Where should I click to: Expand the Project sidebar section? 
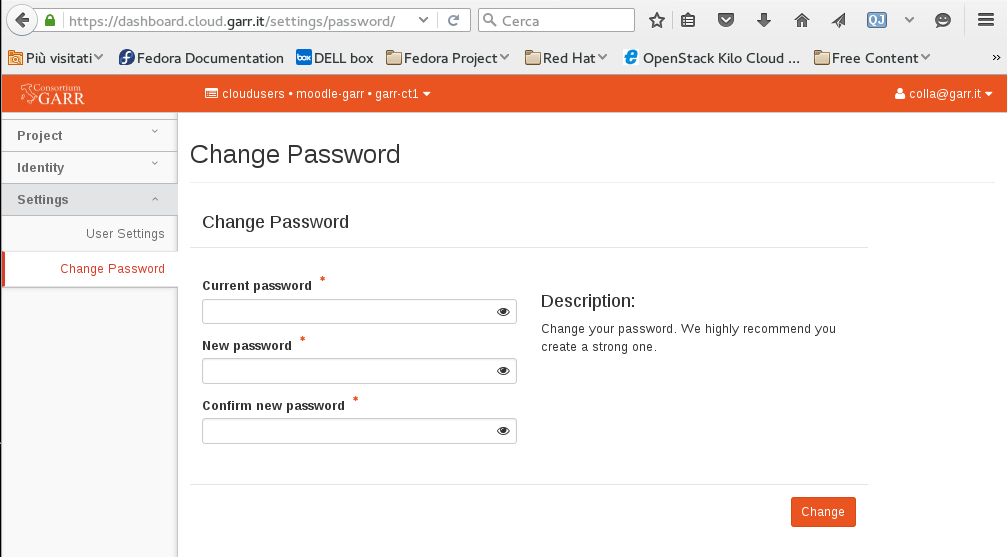(x=88, y=136)
